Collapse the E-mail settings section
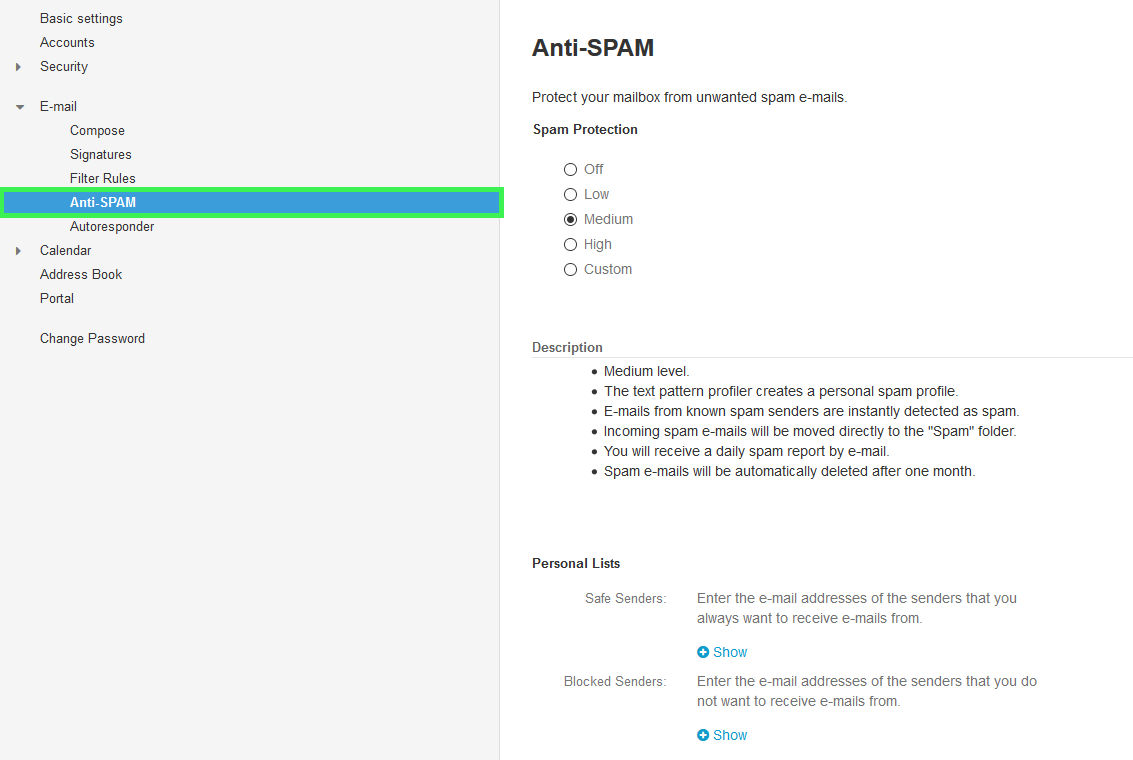Image resolution: width=1133 pixels, height=760 pixels. [x=20, y=107]
